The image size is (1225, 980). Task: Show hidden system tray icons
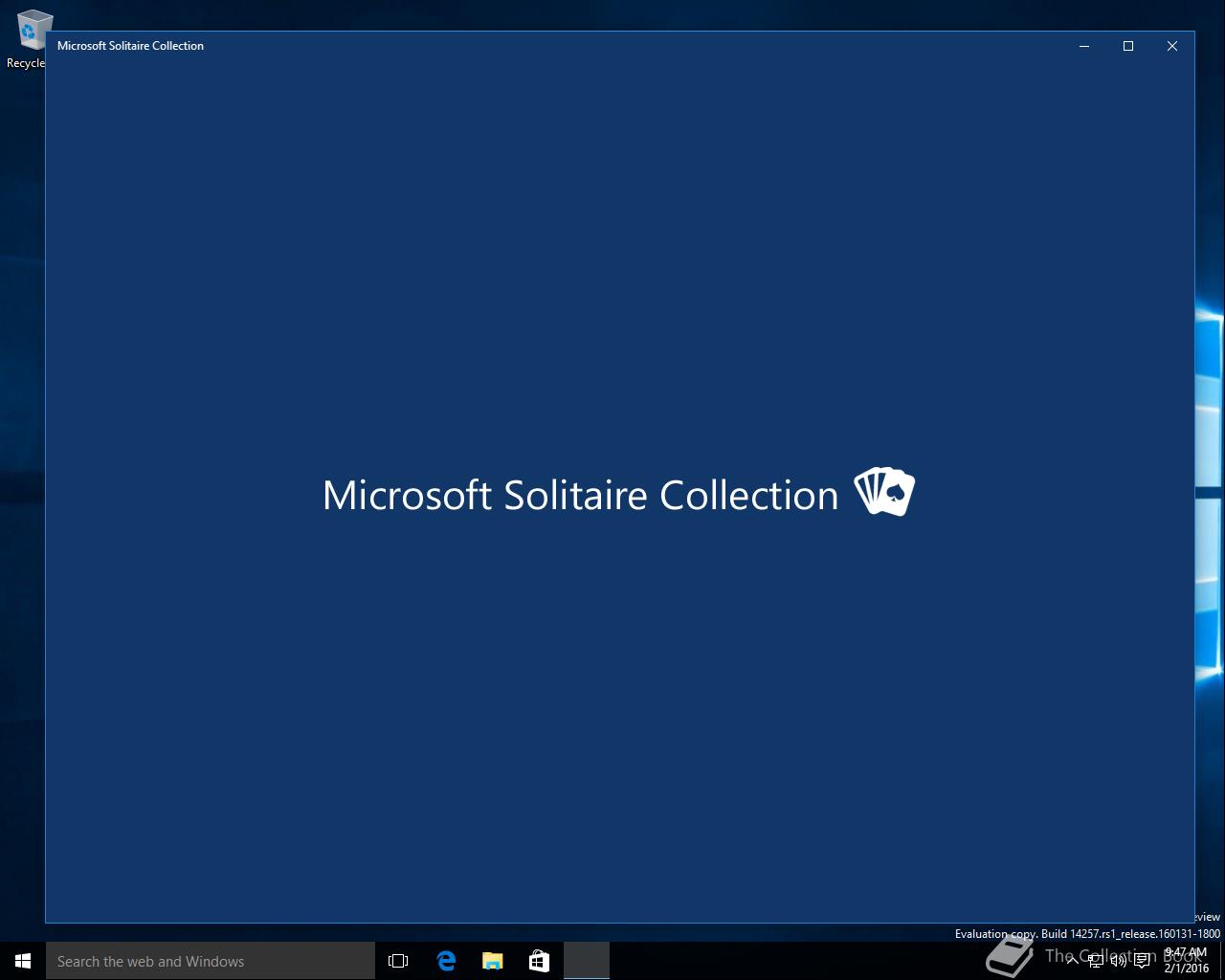1072,961
